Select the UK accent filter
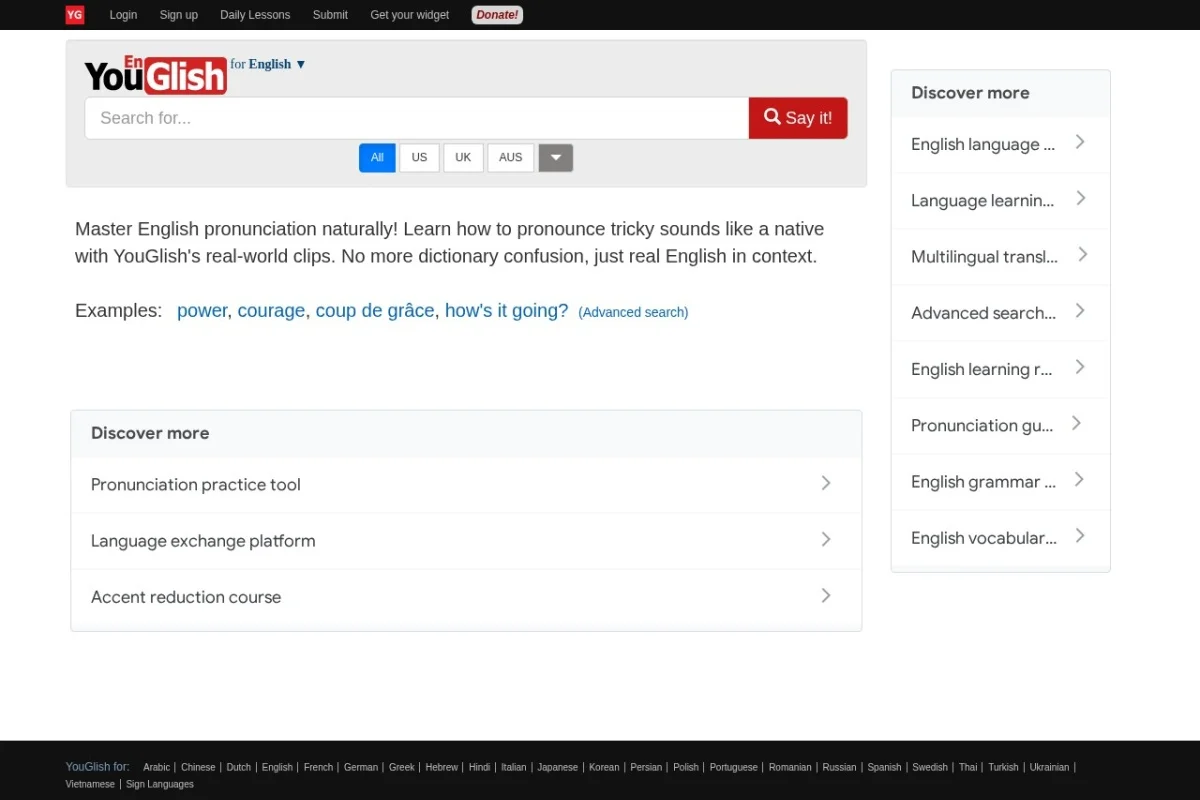 (x=463, y=158)
